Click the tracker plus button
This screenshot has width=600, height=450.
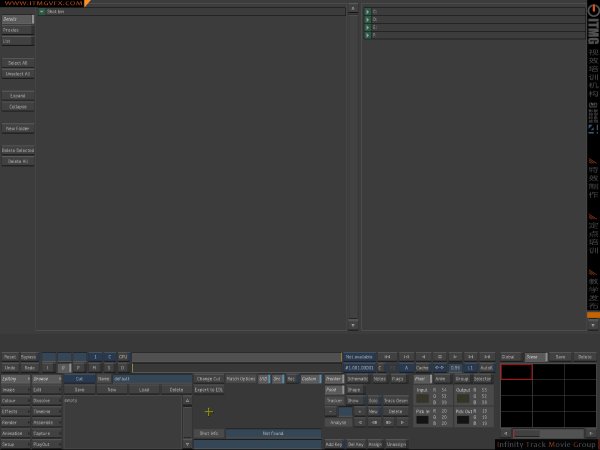coord(360,412)
